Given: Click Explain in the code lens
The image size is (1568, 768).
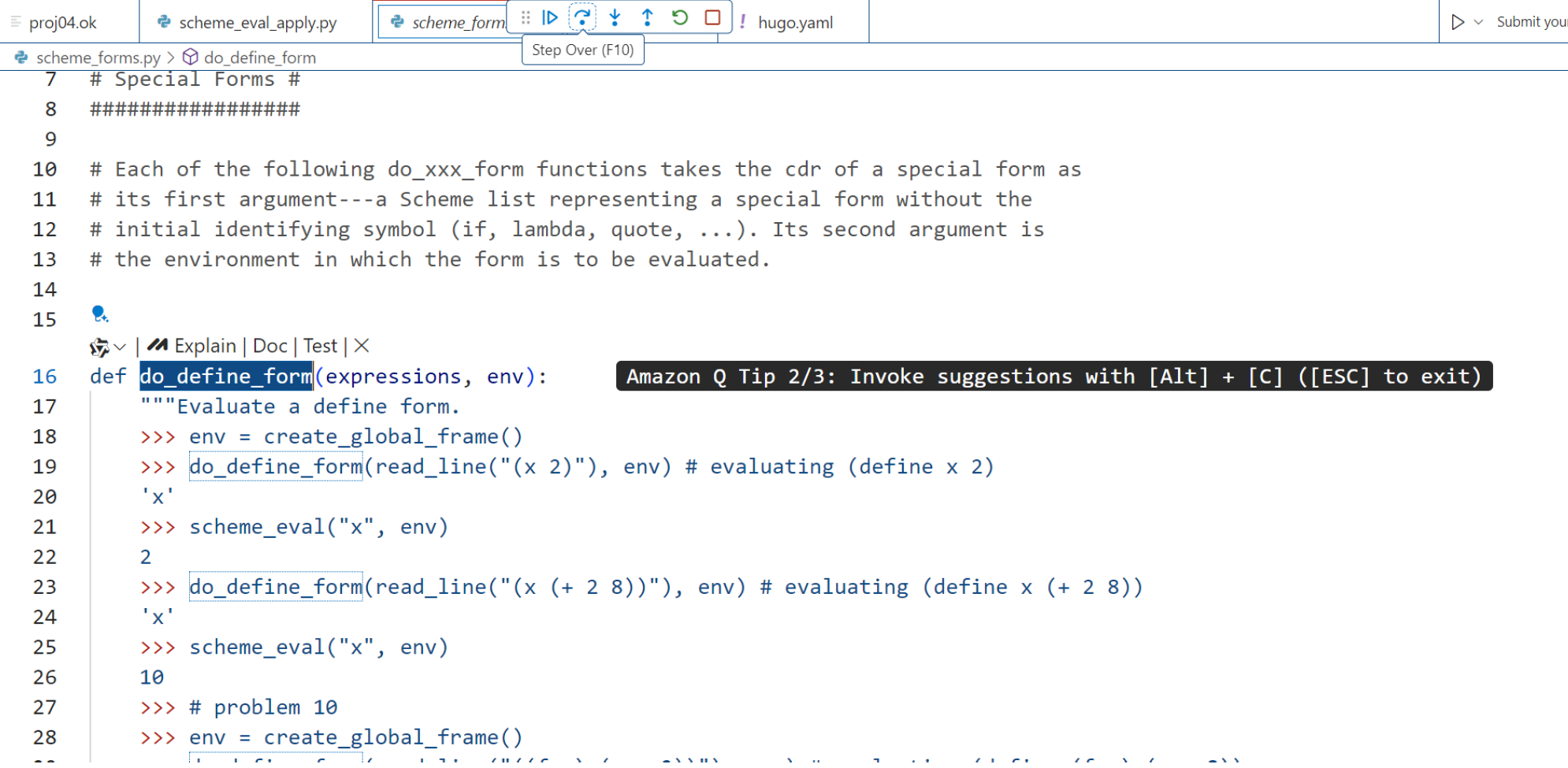Looking at the screenshot, I should click(x=205, y=346).
